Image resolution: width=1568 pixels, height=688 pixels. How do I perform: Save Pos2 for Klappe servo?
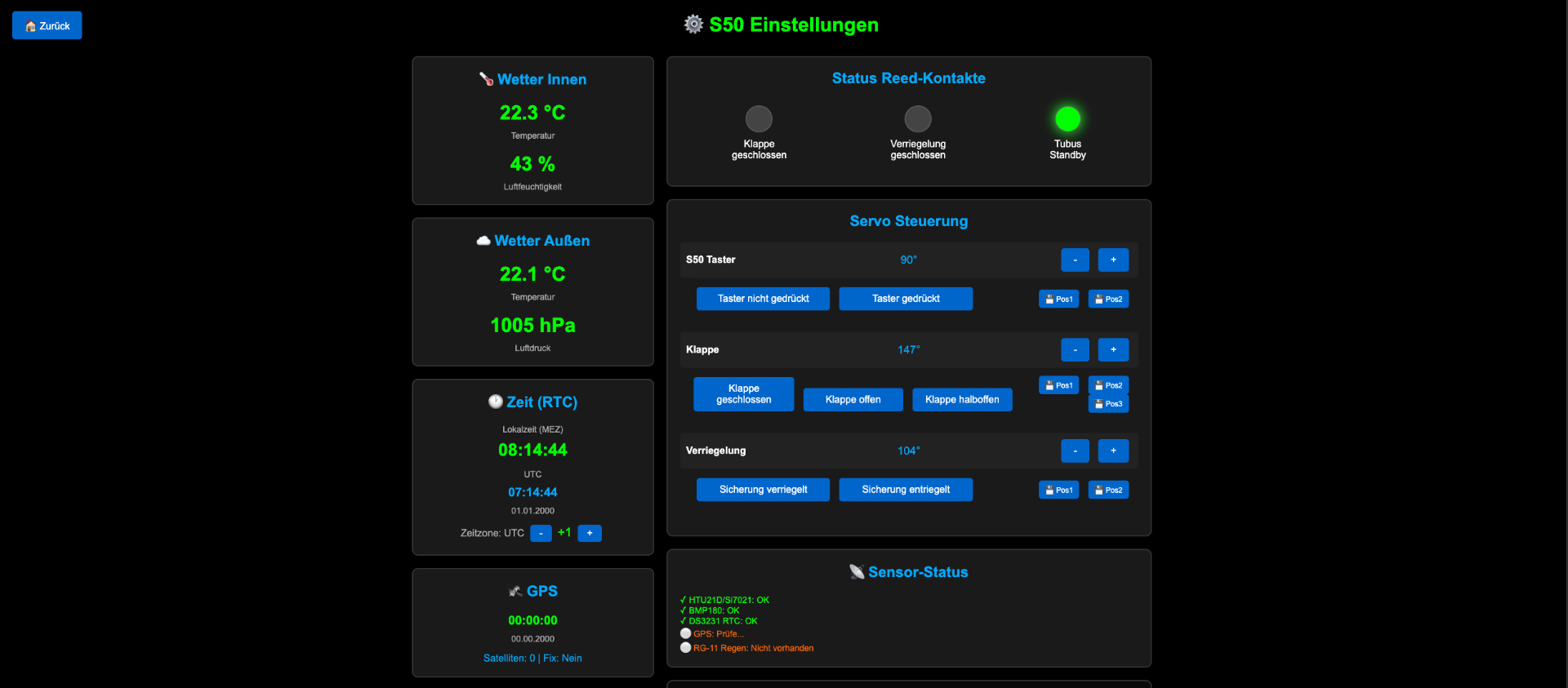pyautogui.click(x=1108, y=385)
